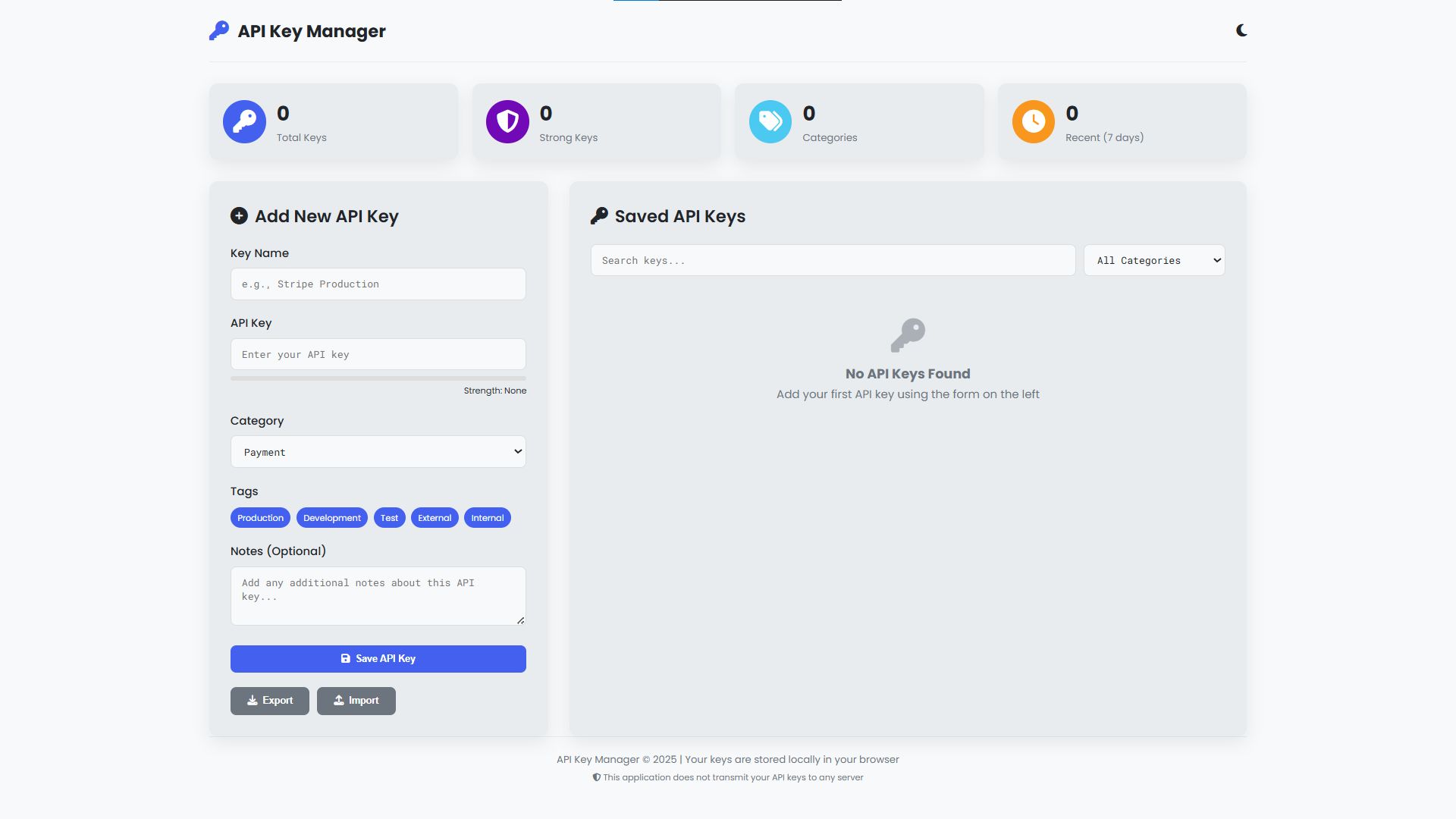Click the Categories tags icon
1456x819 pixels.
770,121
